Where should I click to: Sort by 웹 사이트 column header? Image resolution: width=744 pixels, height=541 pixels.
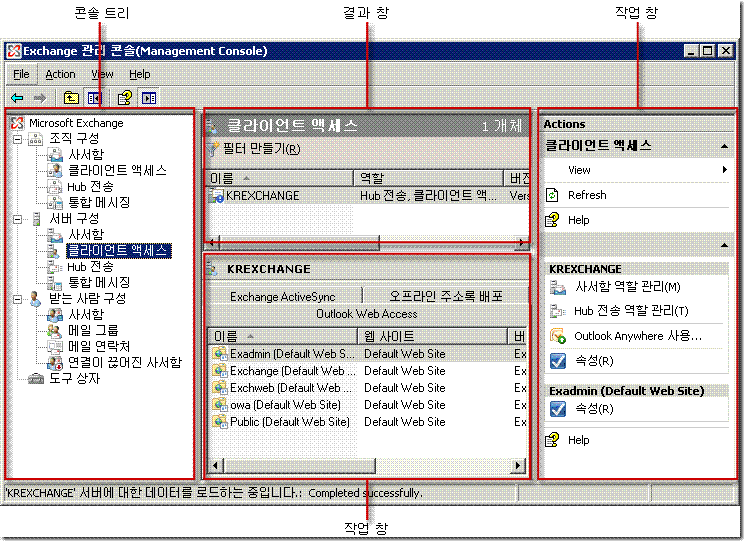(432, 336)
